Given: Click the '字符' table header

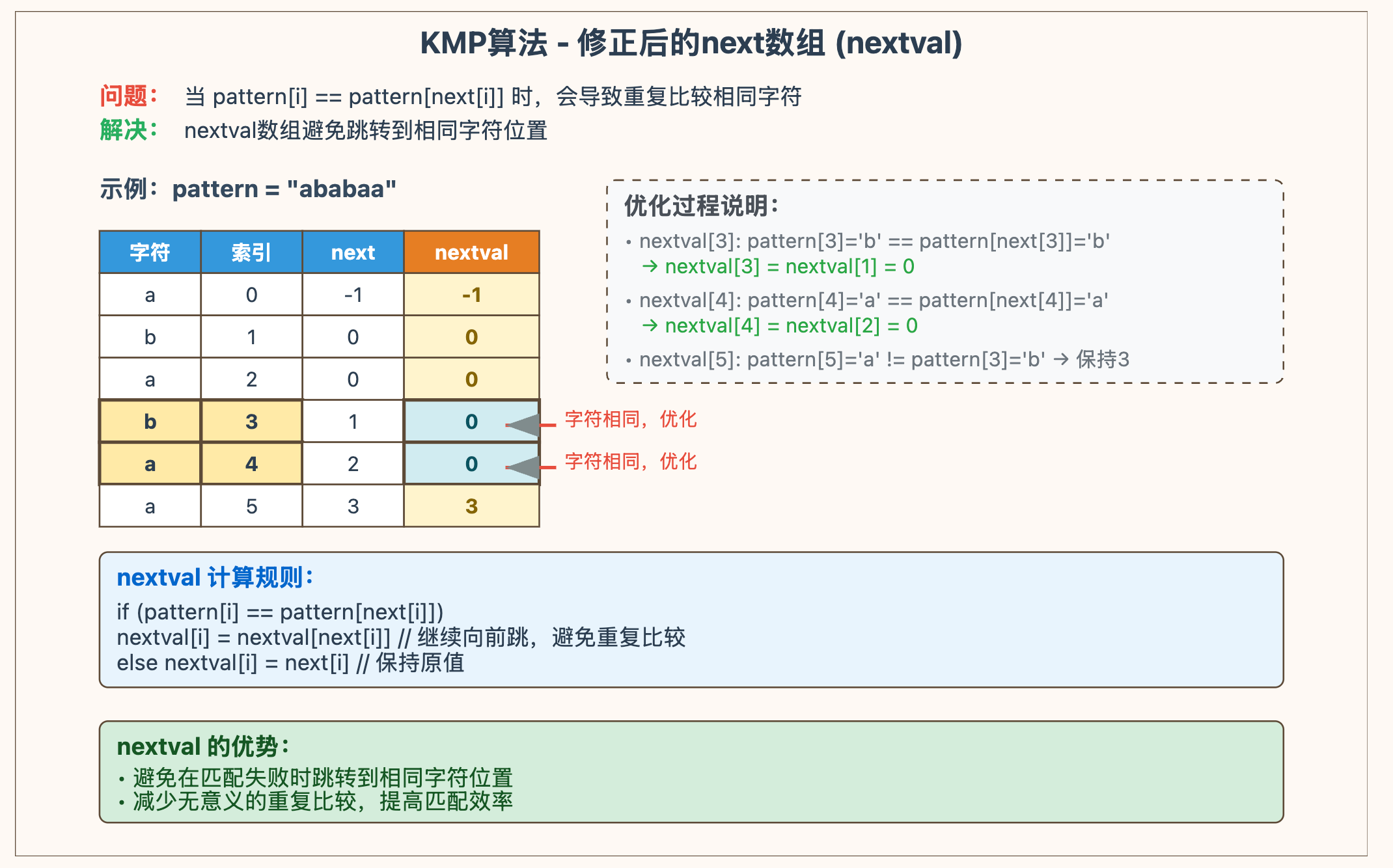Looking at the screenshot, I should (x=150, y=252).
